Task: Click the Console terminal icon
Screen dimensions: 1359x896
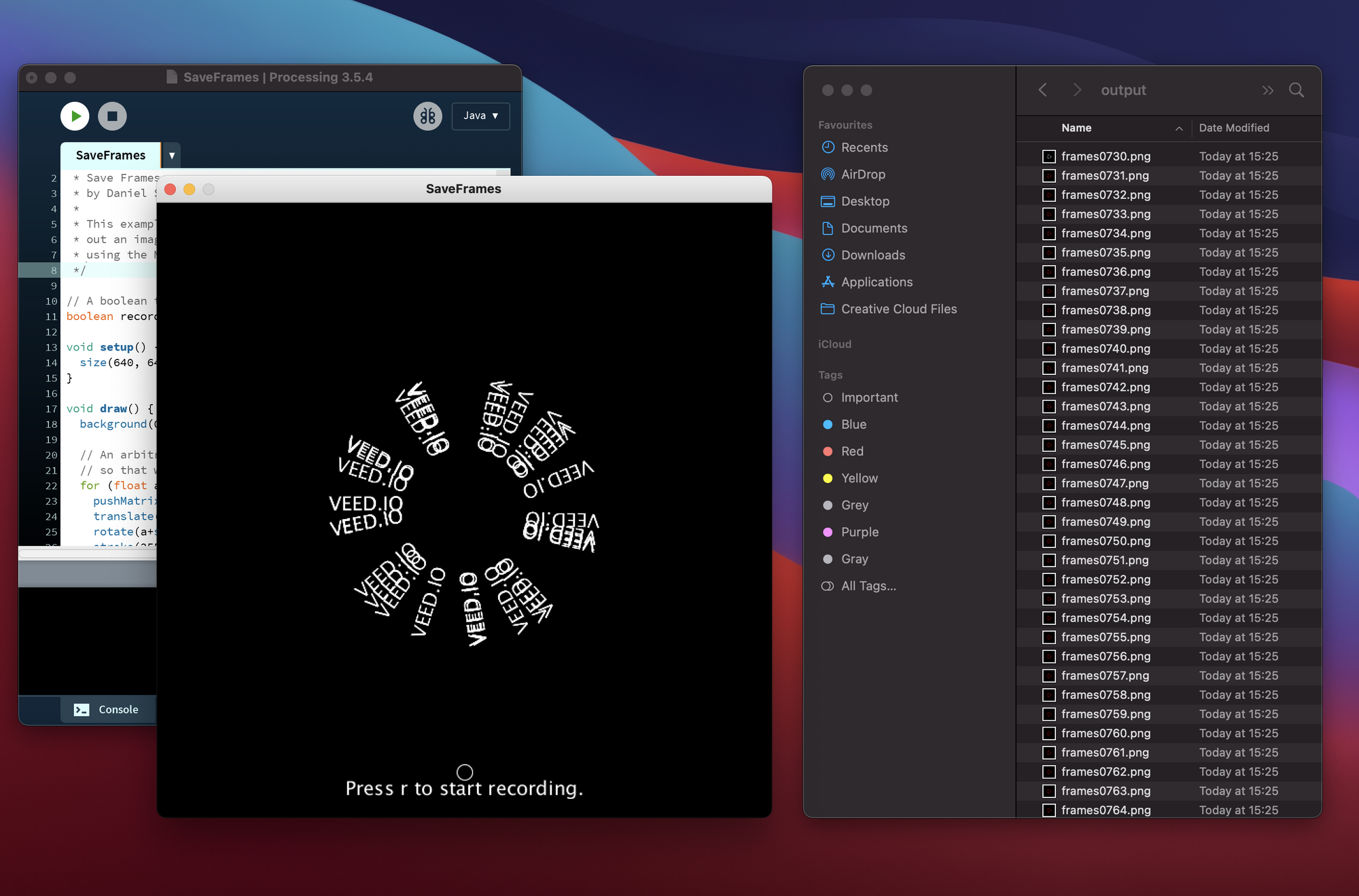Action: [x=82, y=709]
